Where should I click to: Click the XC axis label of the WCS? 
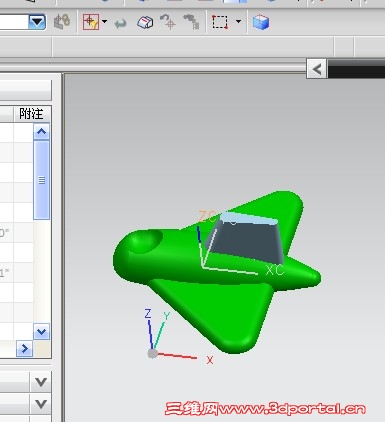(275, 270)
